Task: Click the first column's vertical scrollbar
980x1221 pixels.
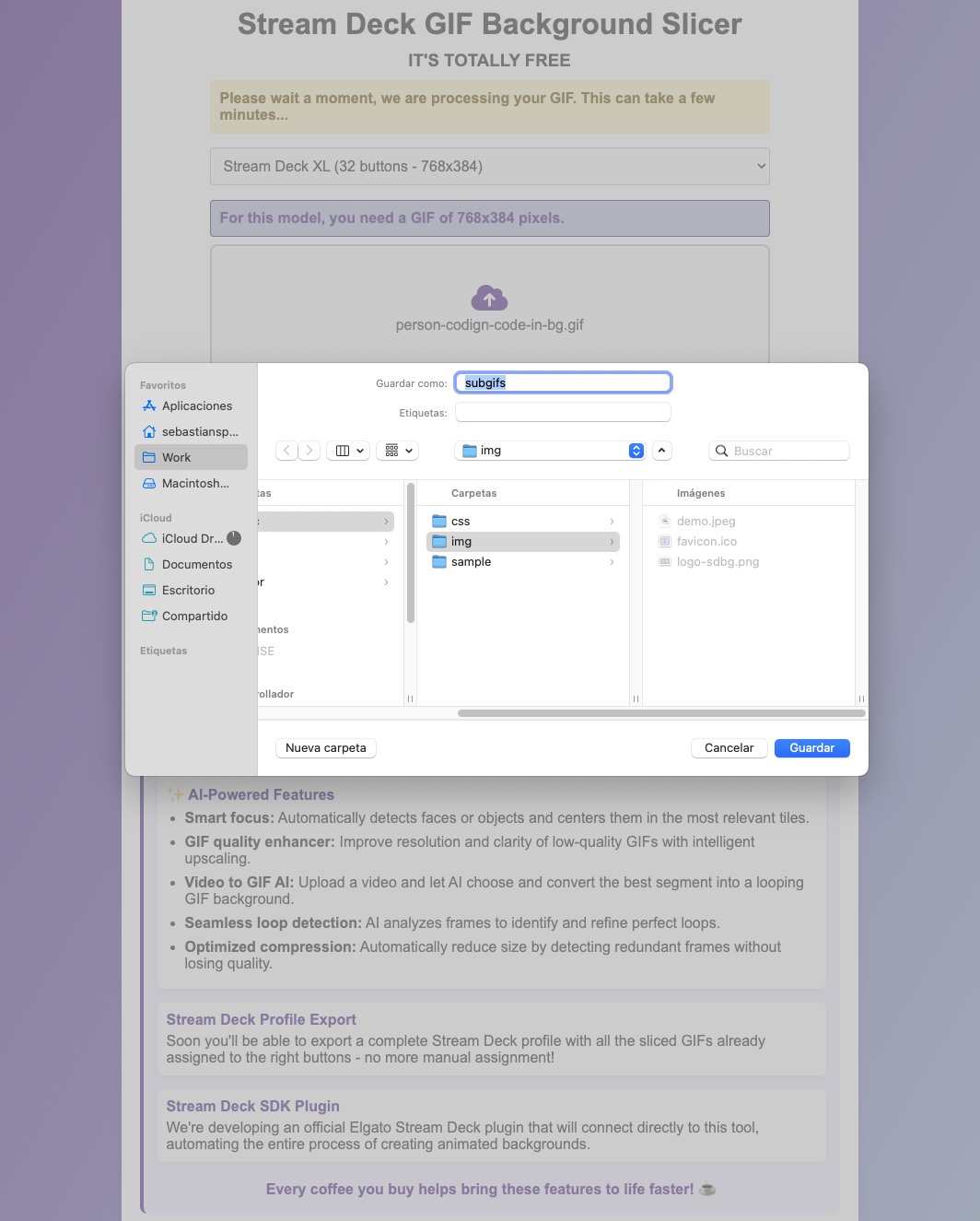Action: coord(411,553)
